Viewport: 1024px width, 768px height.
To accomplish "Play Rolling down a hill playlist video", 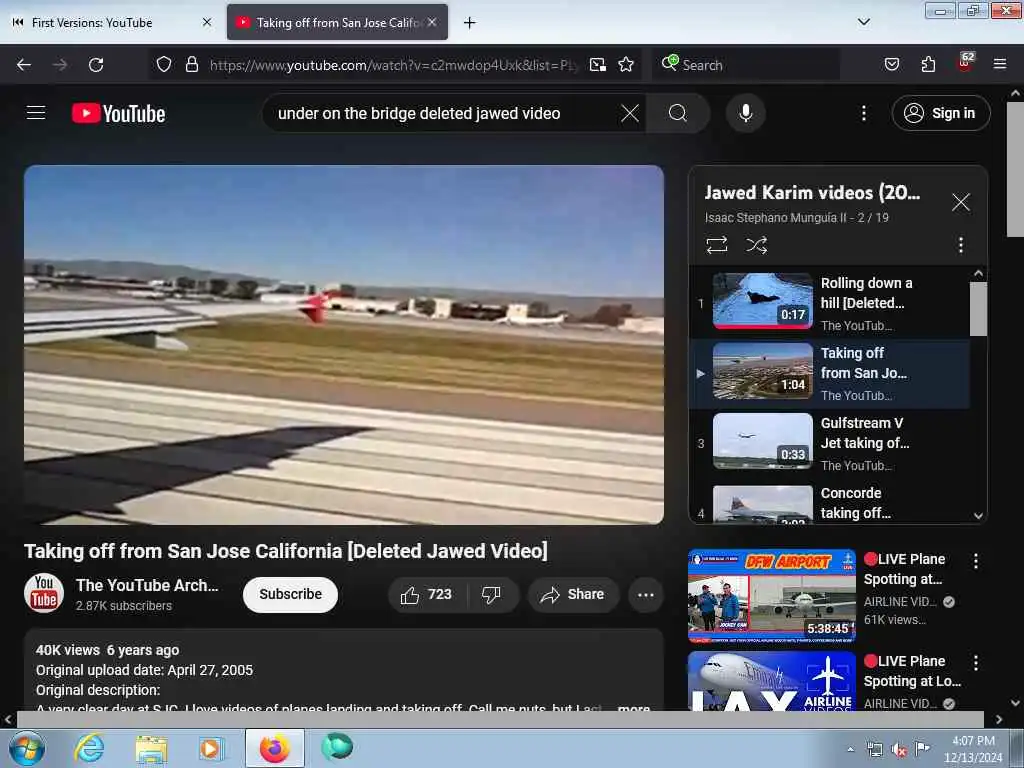I will 829,303.
